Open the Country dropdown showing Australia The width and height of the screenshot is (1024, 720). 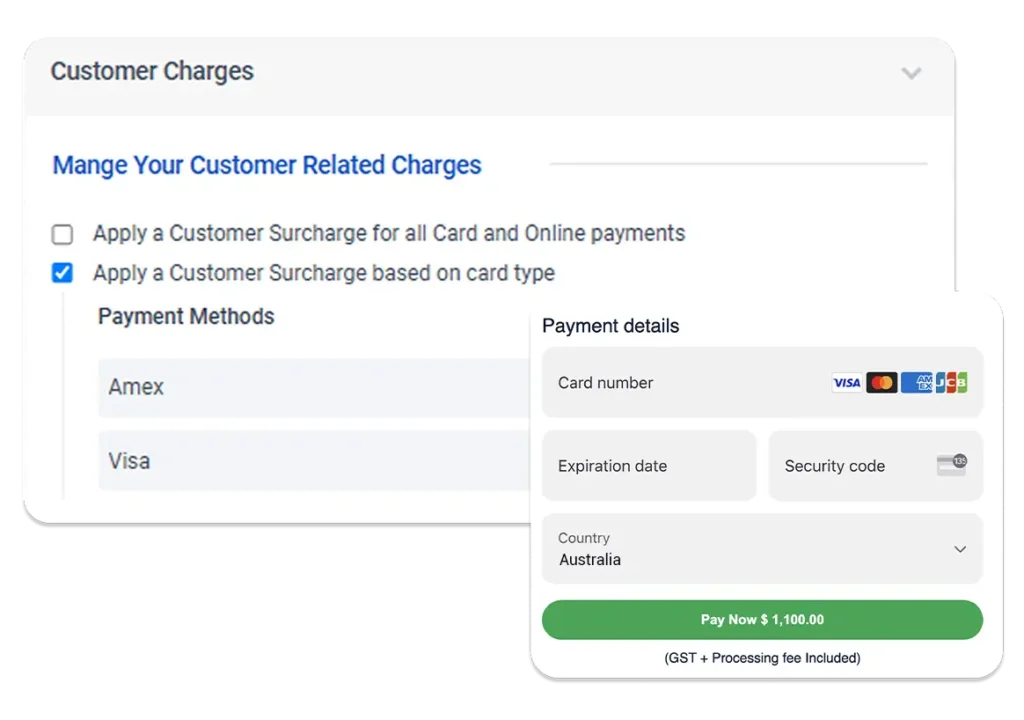762,549
